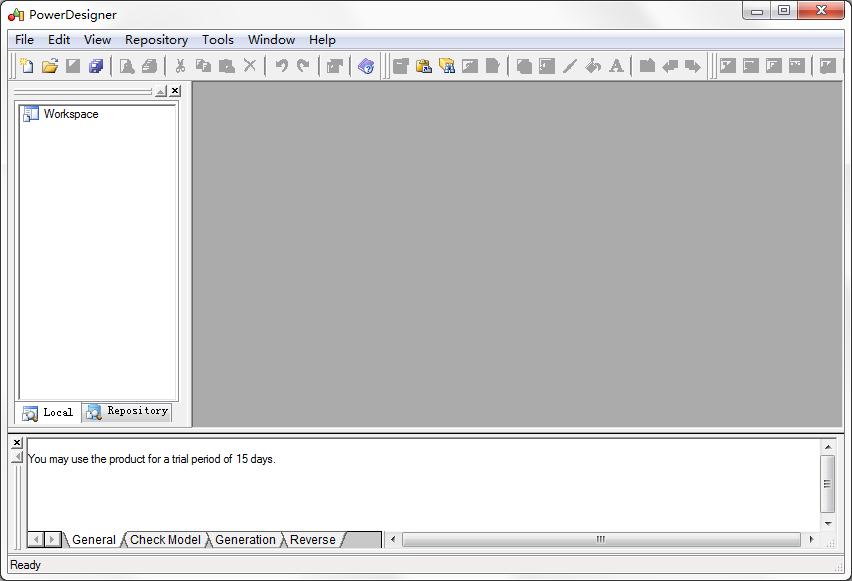Screen dimensions: 852x581
Task: Open an existing model file
Action: click(50, 66)
